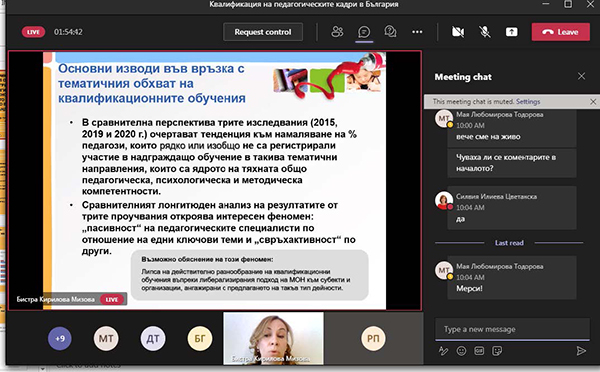Open the emoji picker

point(461,351)
